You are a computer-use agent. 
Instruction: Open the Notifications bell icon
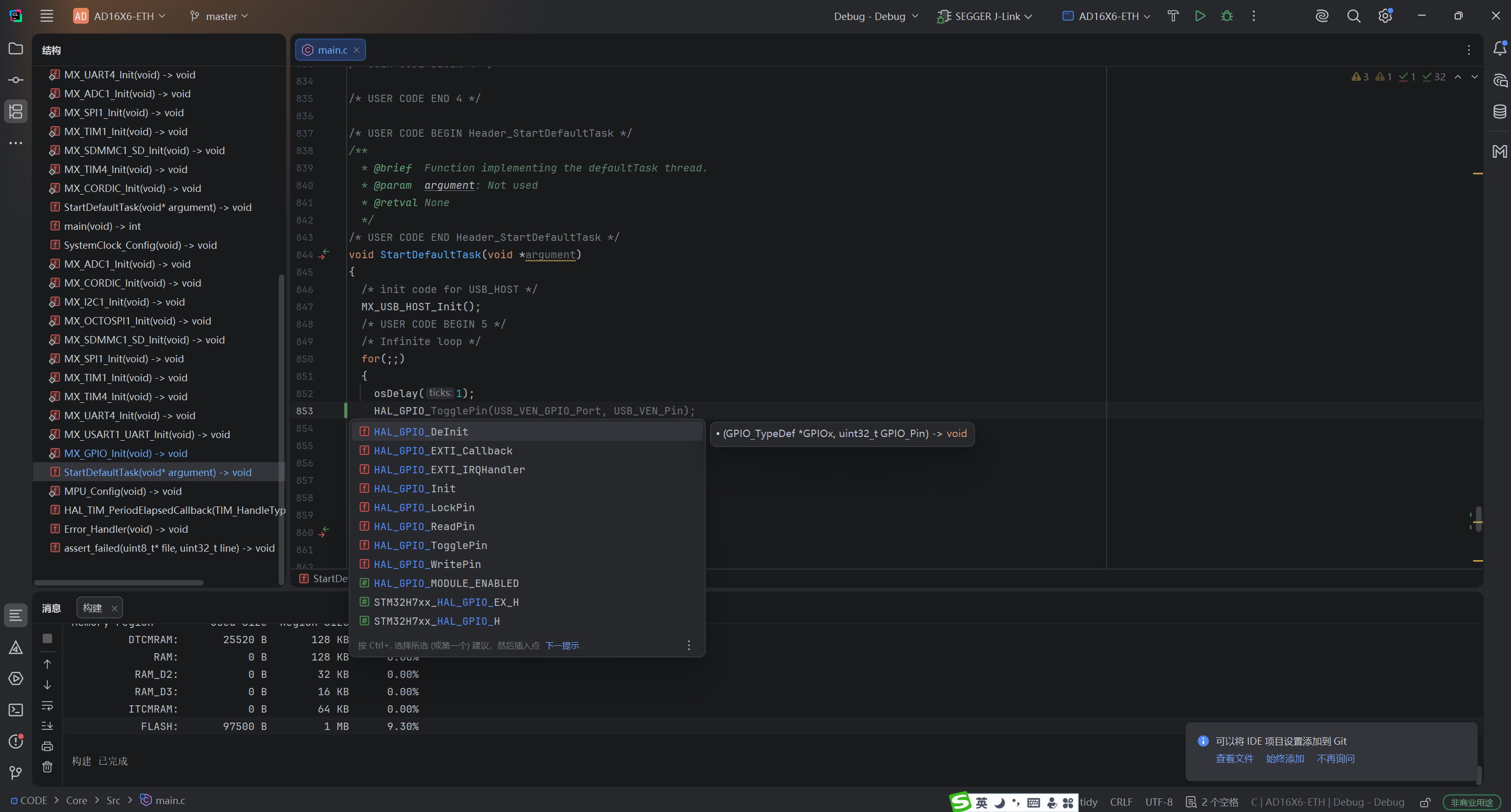pos(1499,48)
